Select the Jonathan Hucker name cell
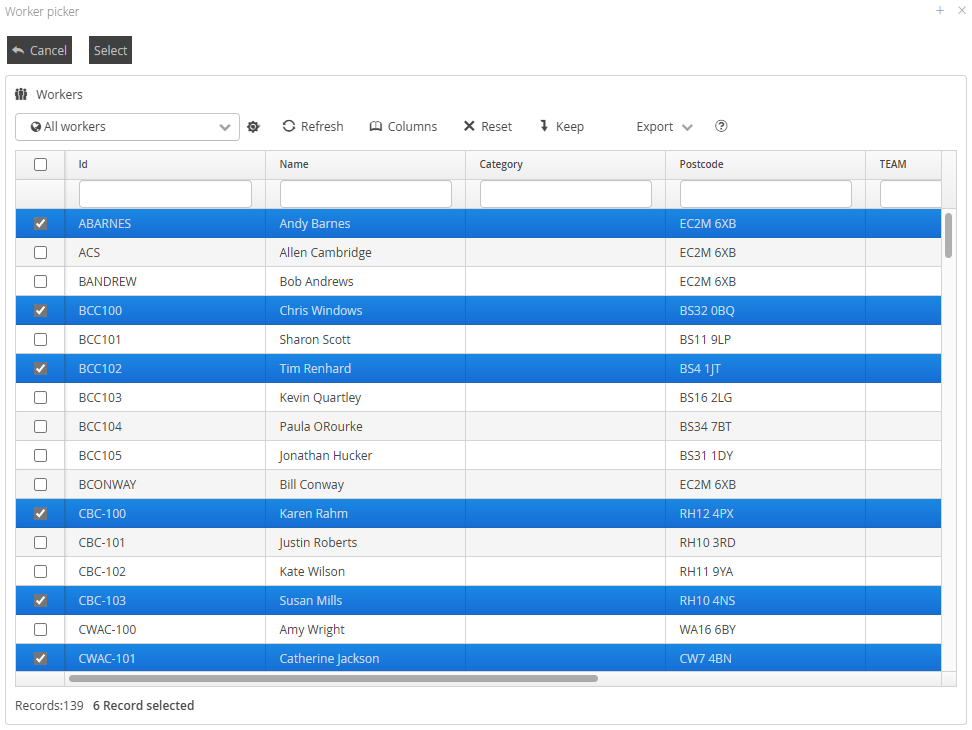The height and width of the screenshot is (730, 972). point(365,455)
